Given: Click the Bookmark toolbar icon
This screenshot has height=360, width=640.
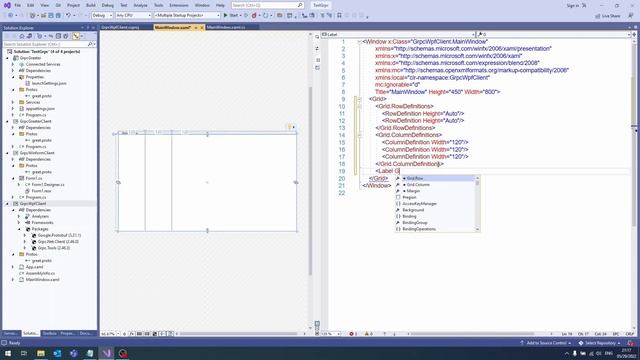Looking at the screenshot, I should (339, 16).
